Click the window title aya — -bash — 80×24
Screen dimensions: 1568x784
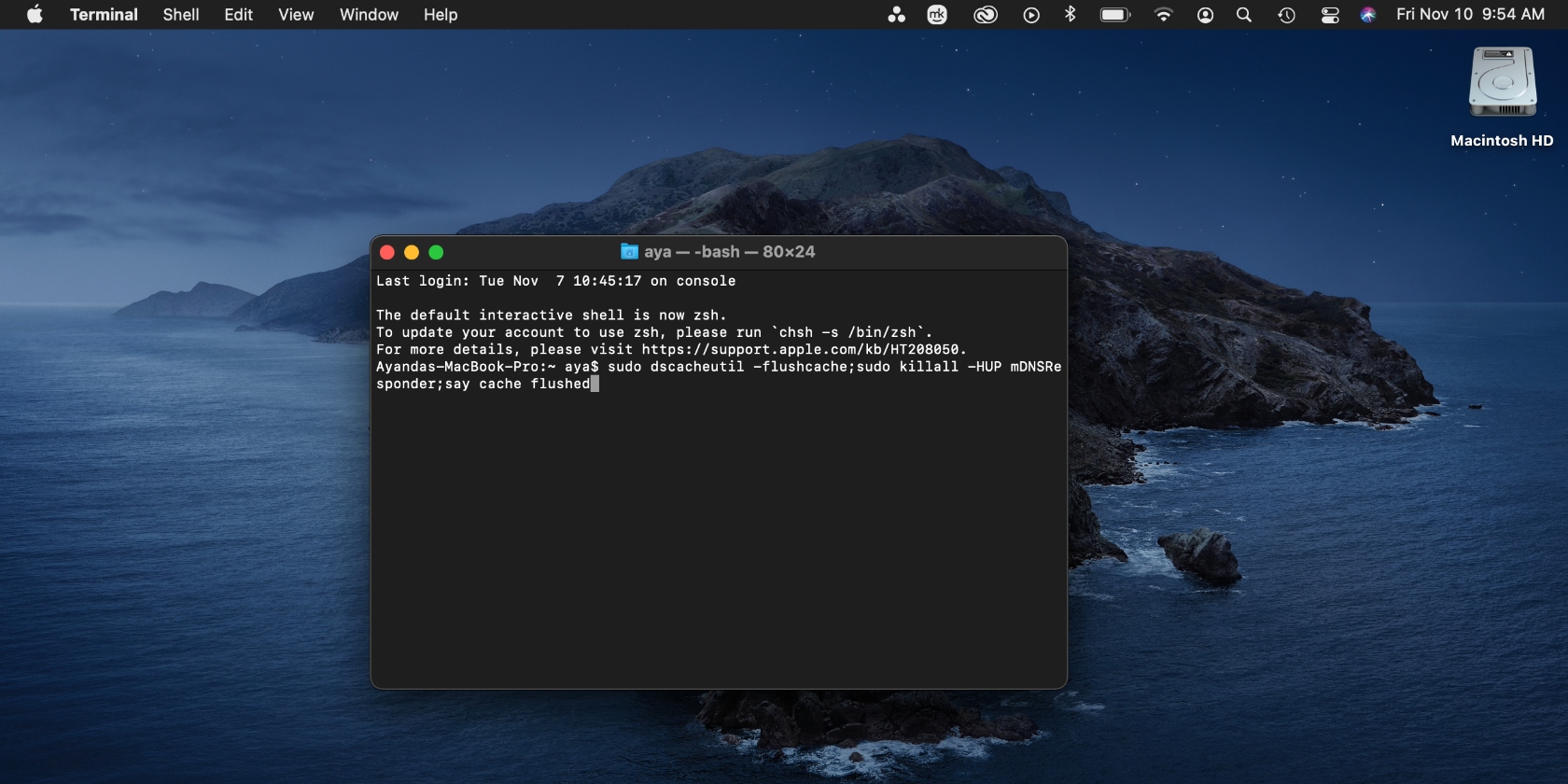tap(729, 252)
